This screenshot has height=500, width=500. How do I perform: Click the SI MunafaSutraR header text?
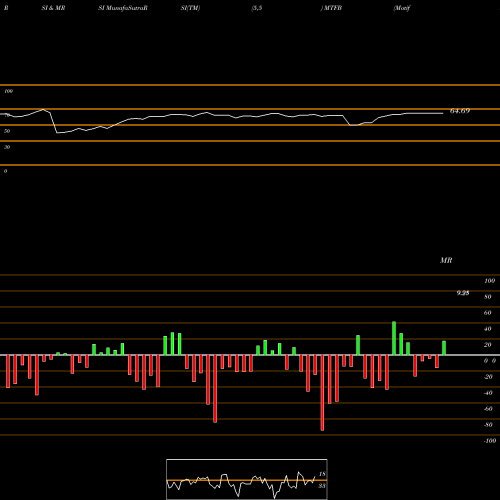click(123, 8)
